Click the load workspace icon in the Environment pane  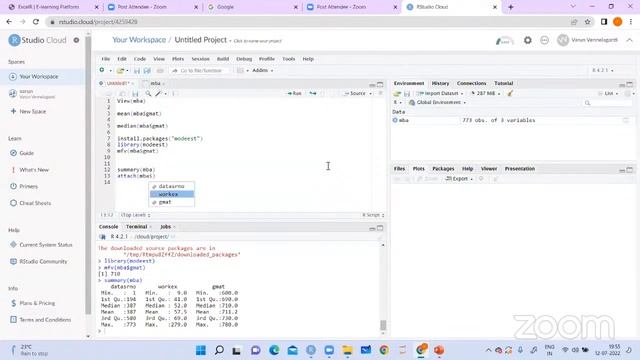[397, 93]
